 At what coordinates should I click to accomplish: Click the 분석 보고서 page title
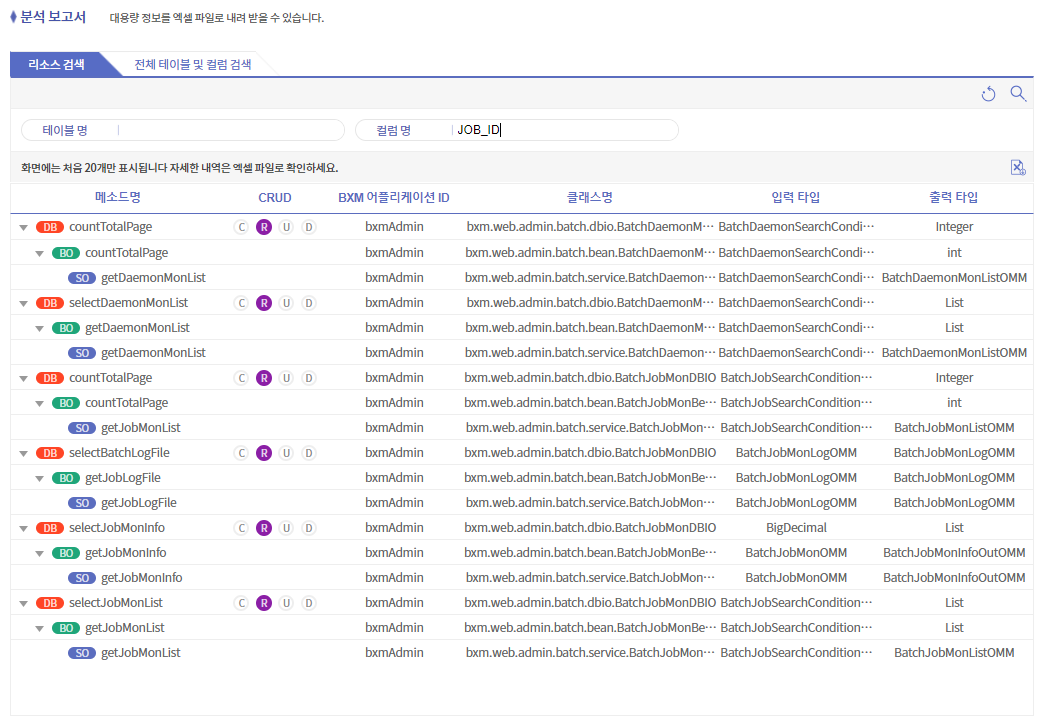coord(53,17)
